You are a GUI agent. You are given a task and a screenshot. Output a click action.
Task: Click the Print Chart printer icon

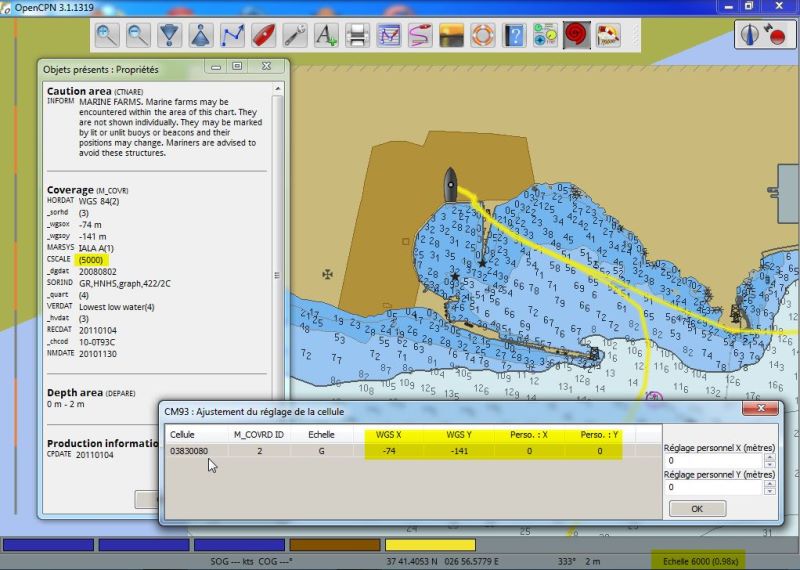(358, 35)
